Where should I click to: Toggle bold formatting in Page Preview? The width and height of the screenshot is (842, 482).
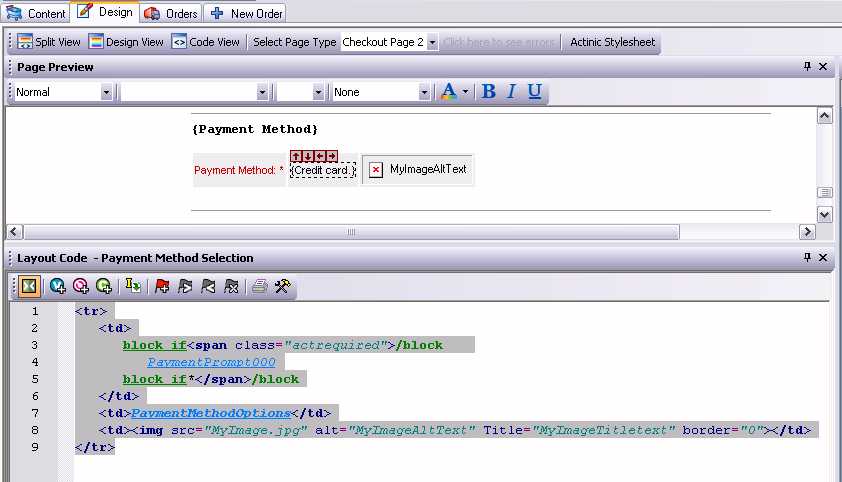click(489, 92)
